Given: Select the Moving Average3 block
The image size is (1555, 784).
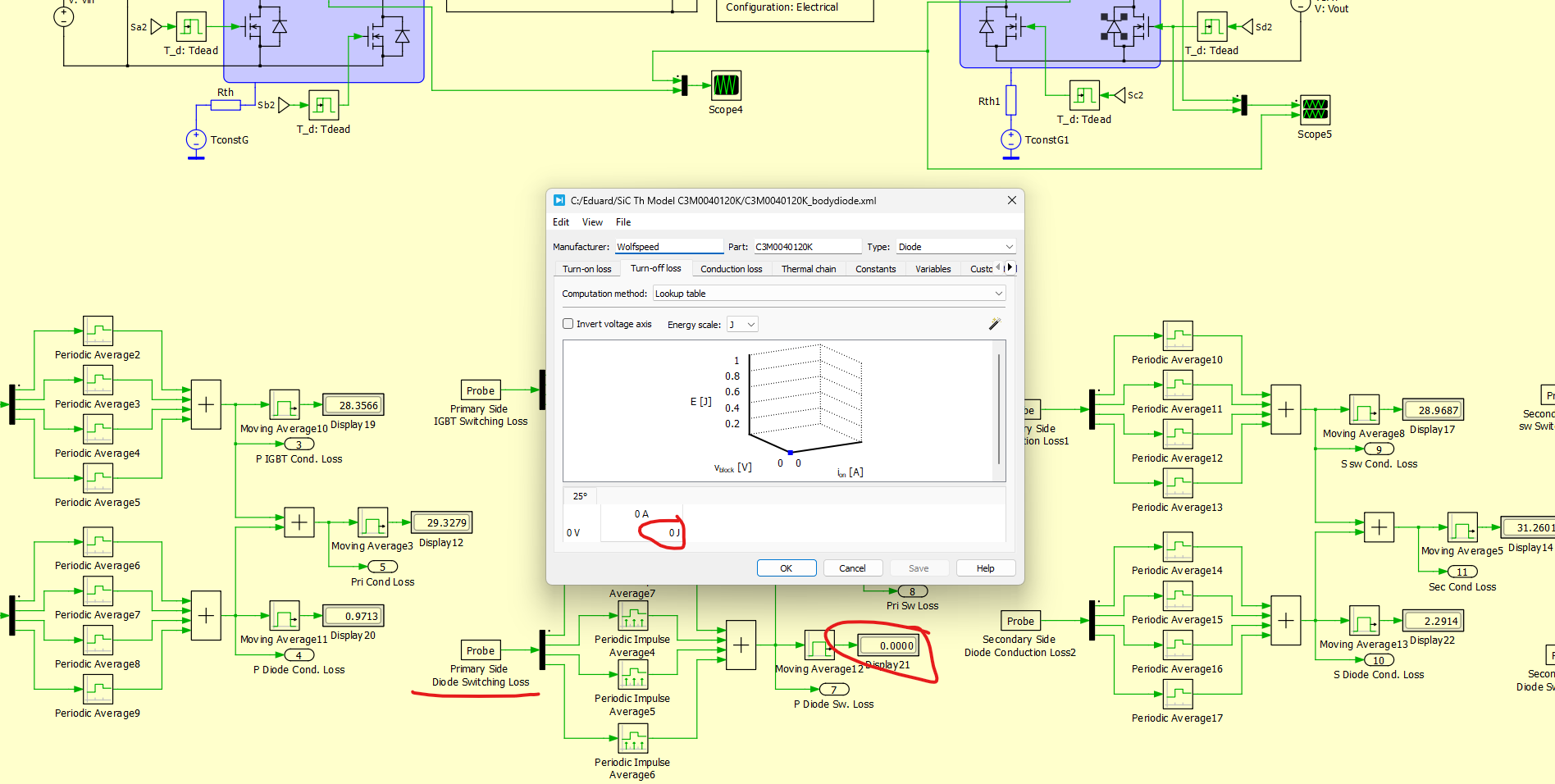Looking at the screenshot, I should pos(372,522).
